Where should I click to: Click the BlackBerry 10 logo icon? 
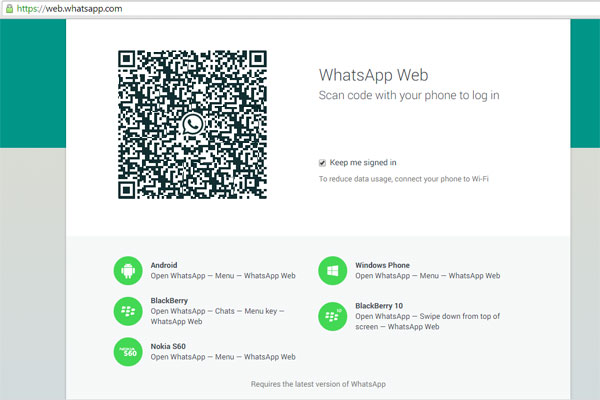coord(333,316)
